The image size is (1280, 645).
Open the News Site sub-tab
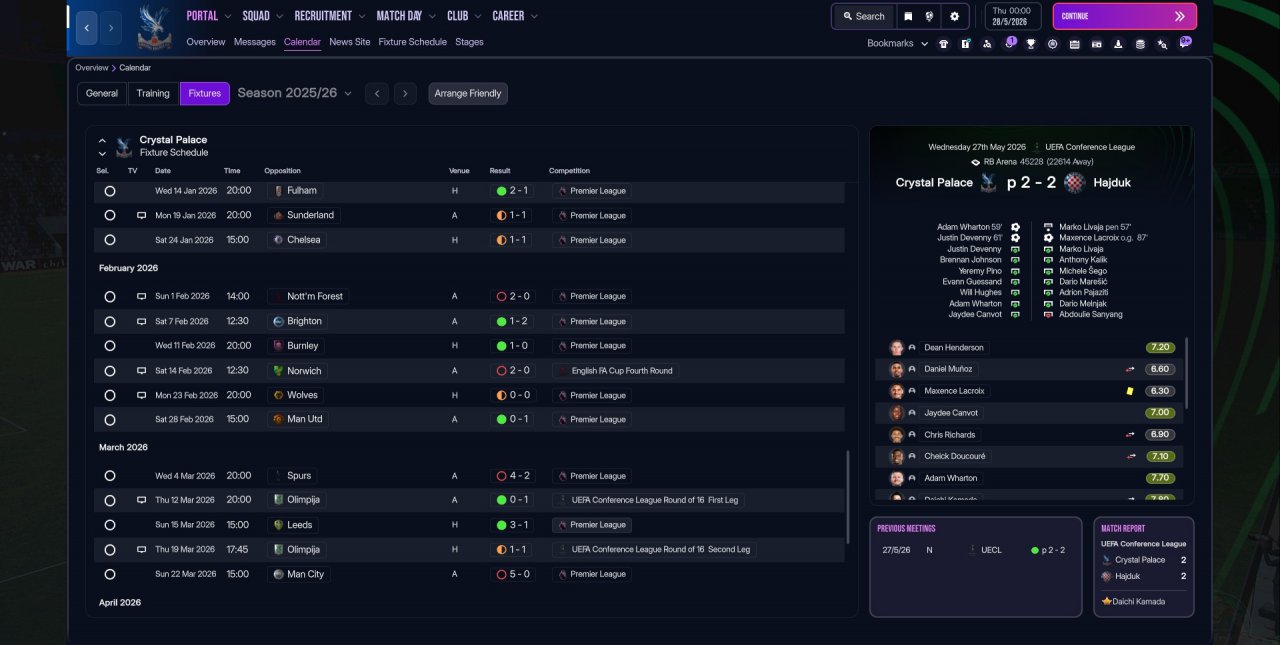pyautogui.click(x=349, y=42)
